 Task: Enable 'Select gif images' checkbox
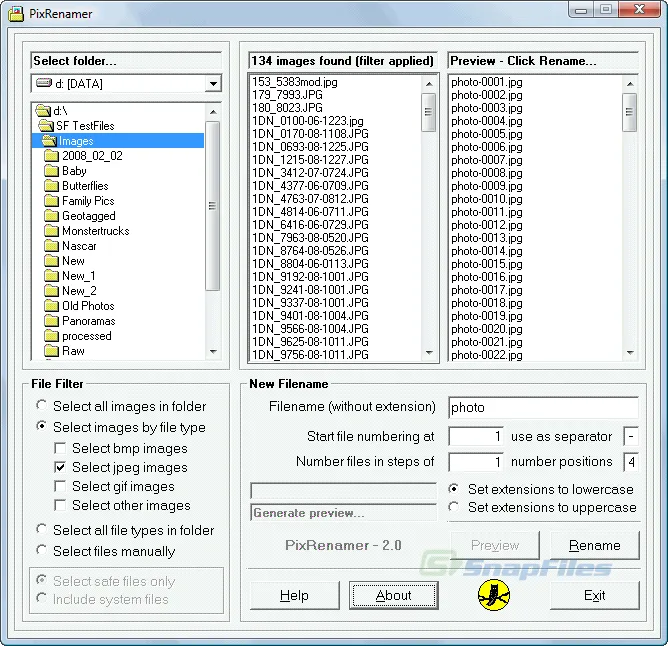pos(60,486)
